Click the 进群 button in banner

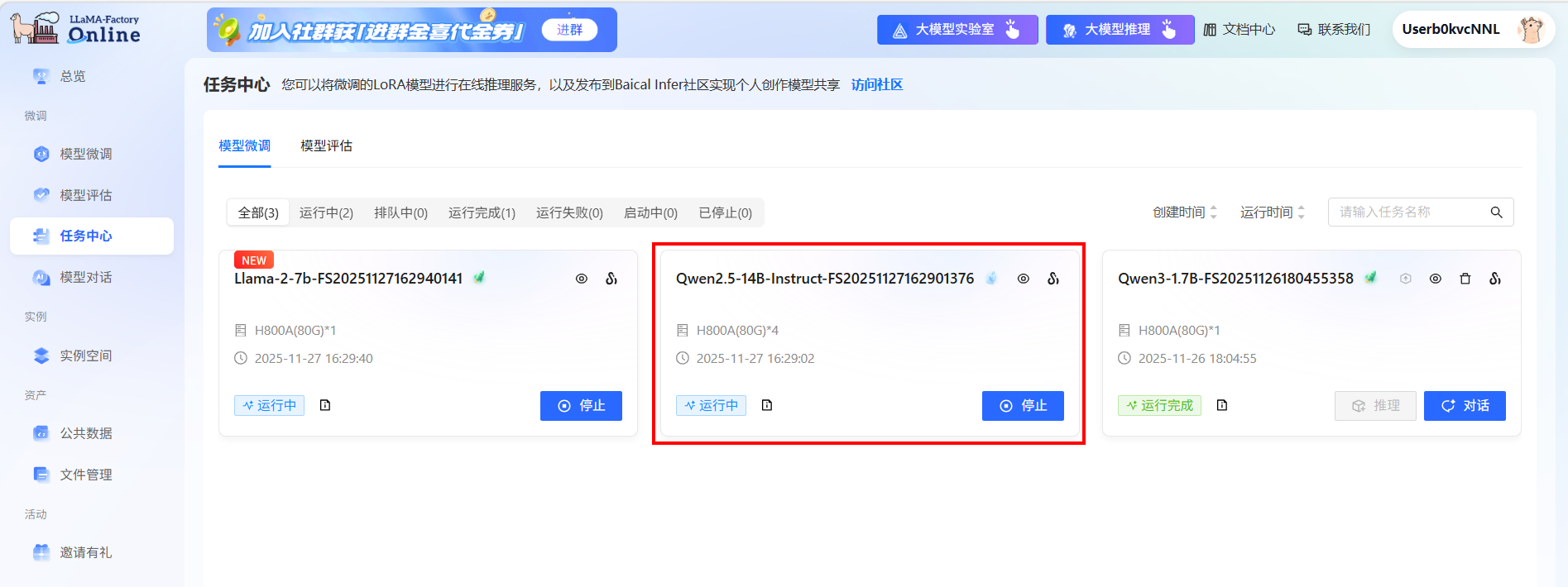(x=569, y=30)
